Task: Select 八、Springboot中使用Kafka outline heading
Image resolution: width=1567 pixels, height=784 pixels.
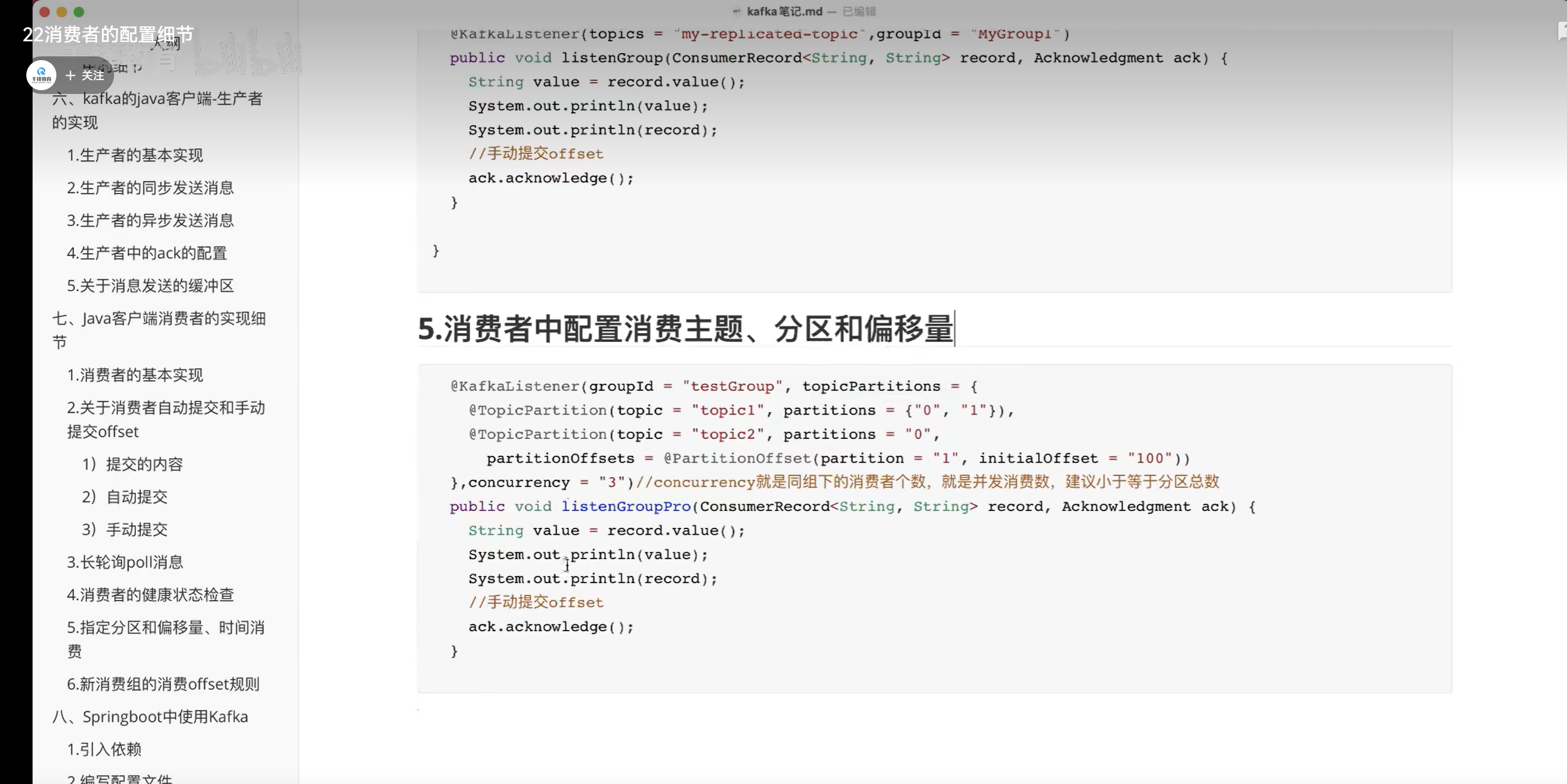Action: coord(150,716)
